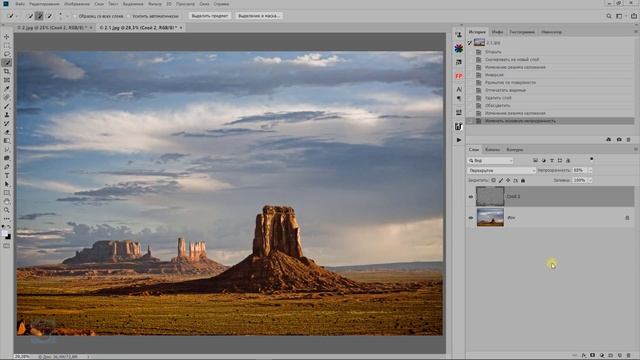Select the Rectangular Marquee tool
640x360 pixels.
[7, 45]
